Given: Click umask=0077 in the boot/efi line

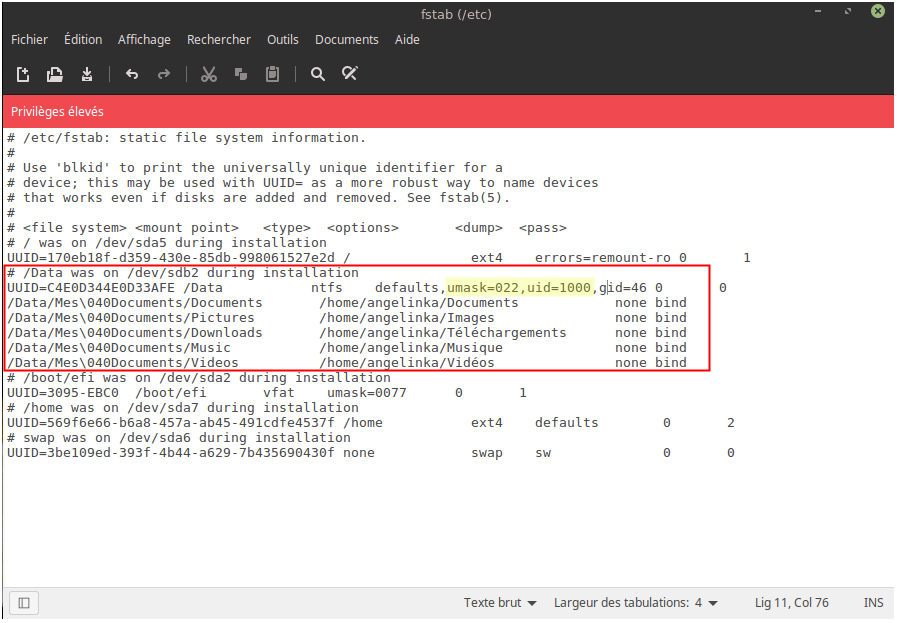Looking at the screenshot, I should point(367,393).
